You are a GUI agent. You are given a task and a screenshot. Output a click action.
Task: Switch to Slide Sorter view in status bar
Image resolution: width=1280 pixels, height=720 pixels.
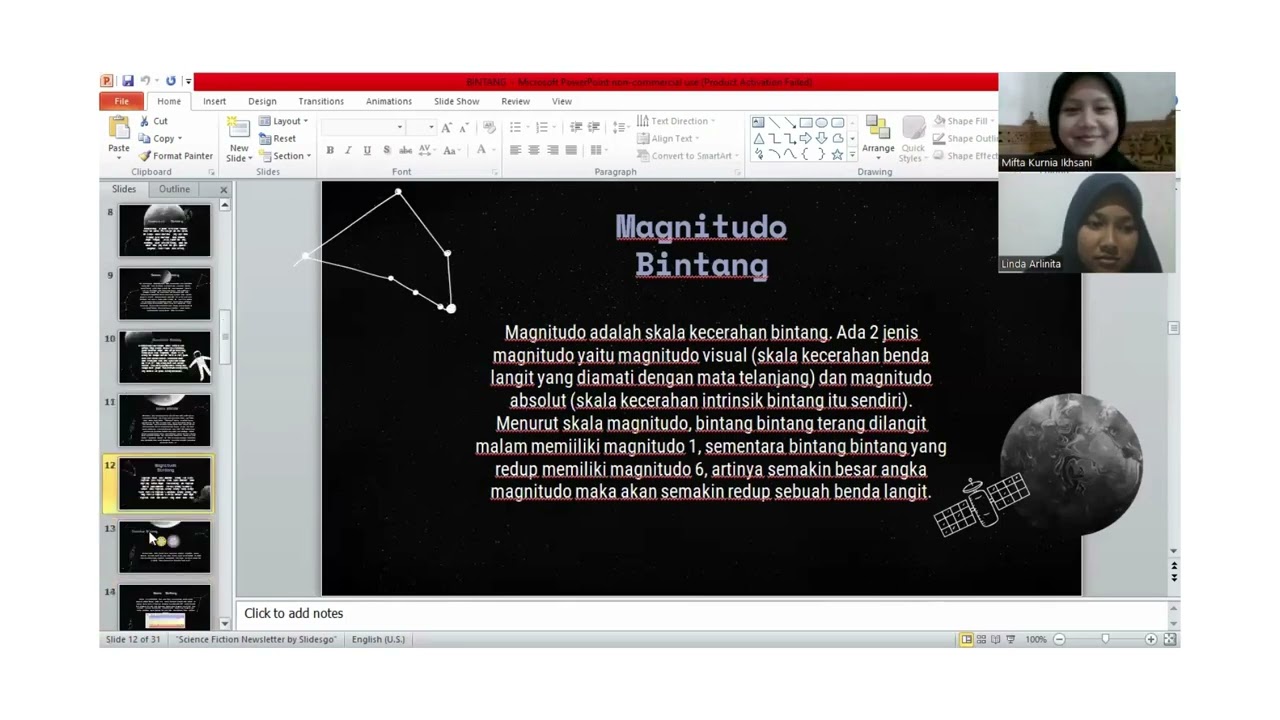click(981, 639)
